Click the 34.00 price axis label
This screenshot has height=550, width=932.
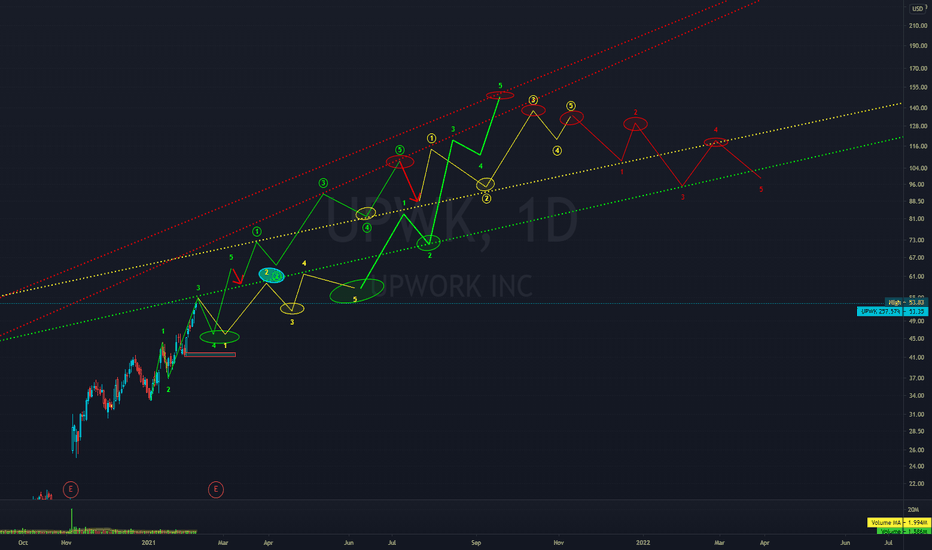click(x=917, y=395)
